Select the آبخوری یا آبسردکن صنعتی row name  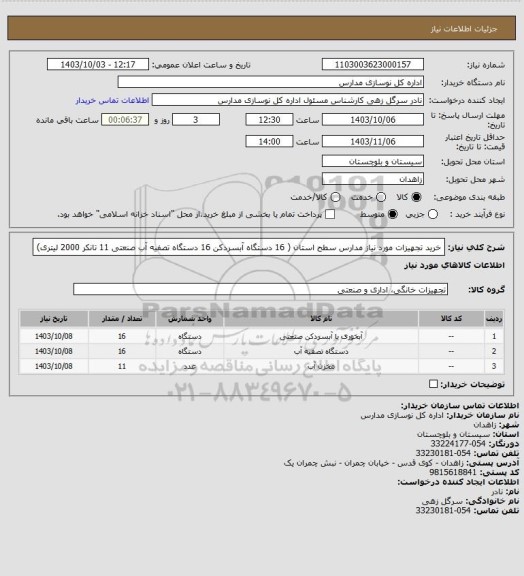(321, 336)
